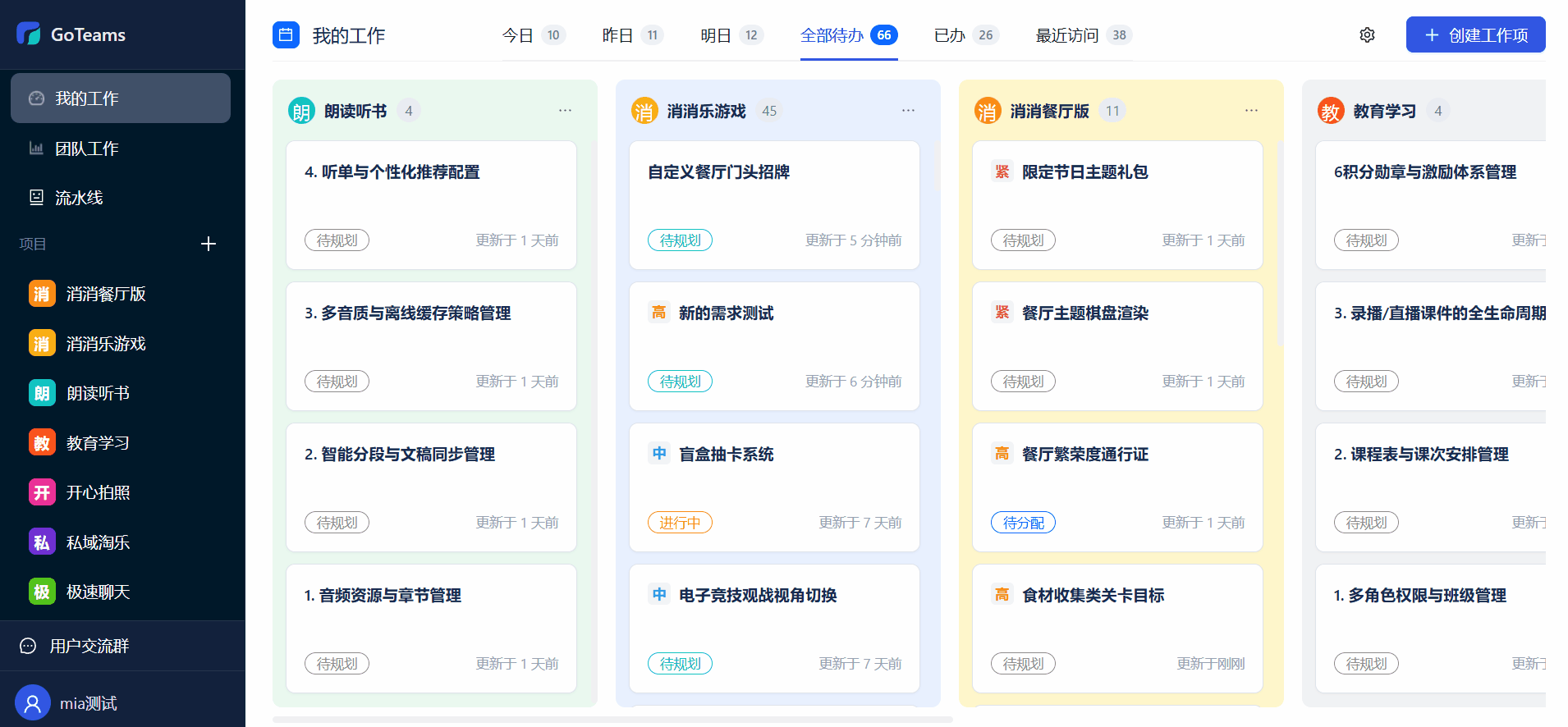Open the 消消乐游戏 column more-options menu

908,111
